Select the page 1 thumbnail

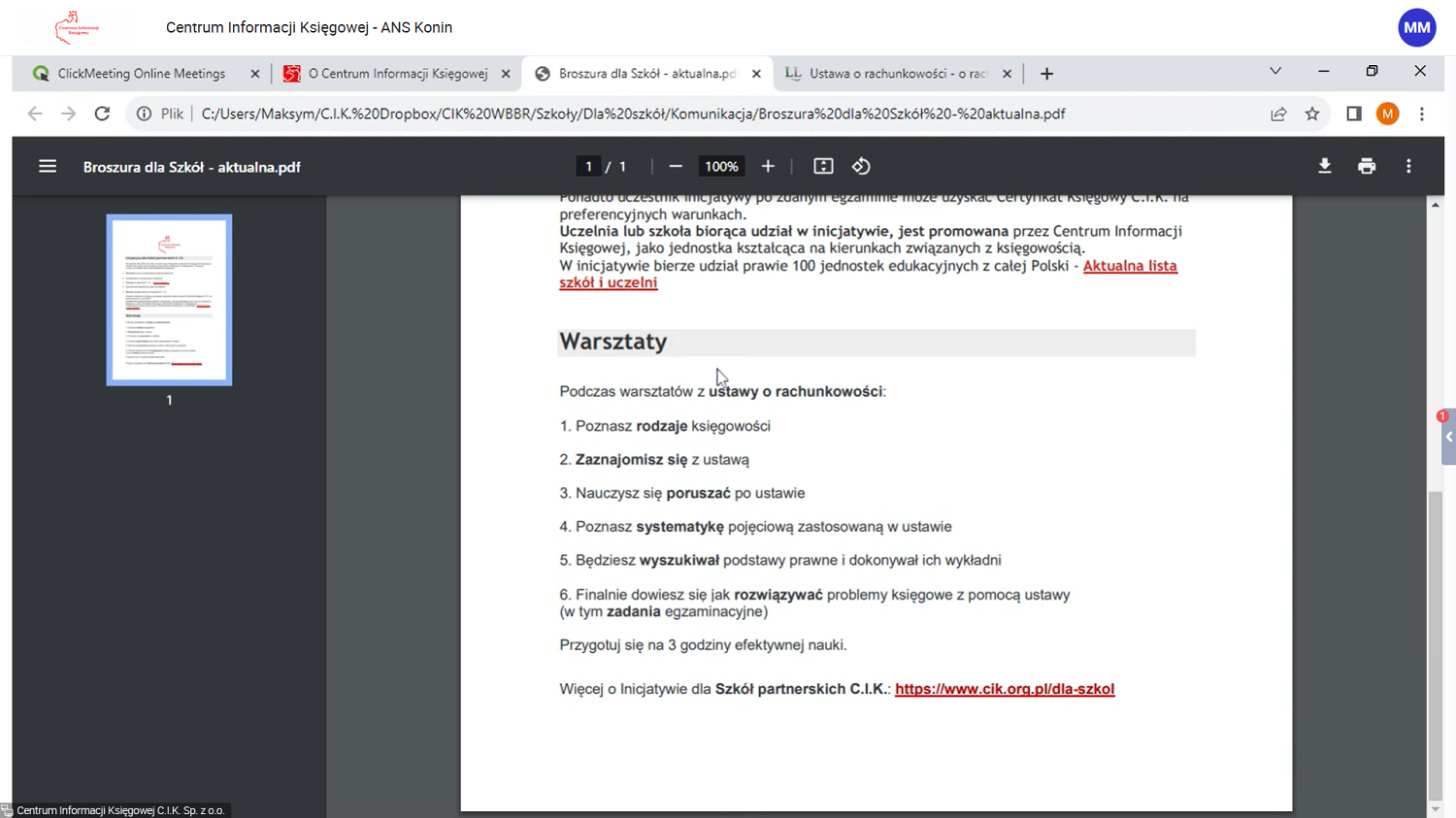coord(169,300)
